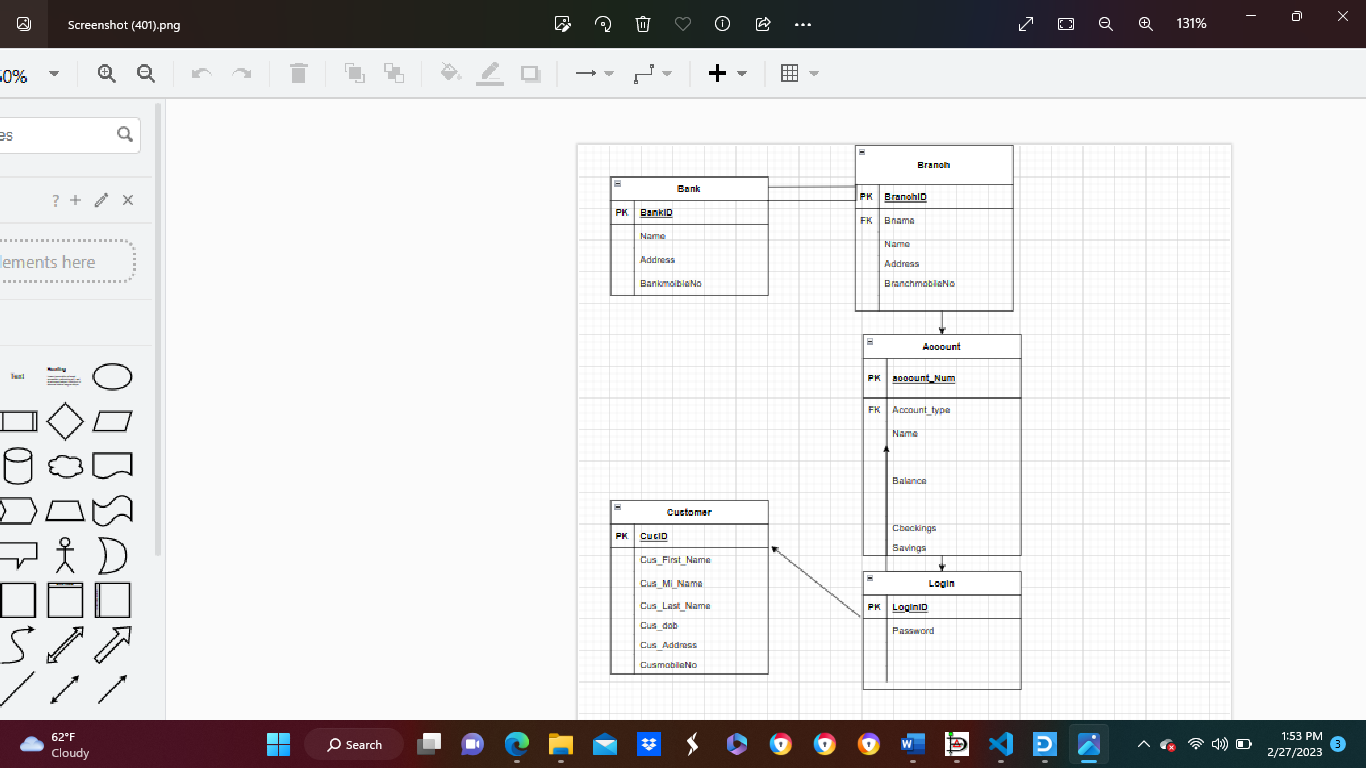Click the Delete icon in the draw.io toolbar

(x=298, y=72)
